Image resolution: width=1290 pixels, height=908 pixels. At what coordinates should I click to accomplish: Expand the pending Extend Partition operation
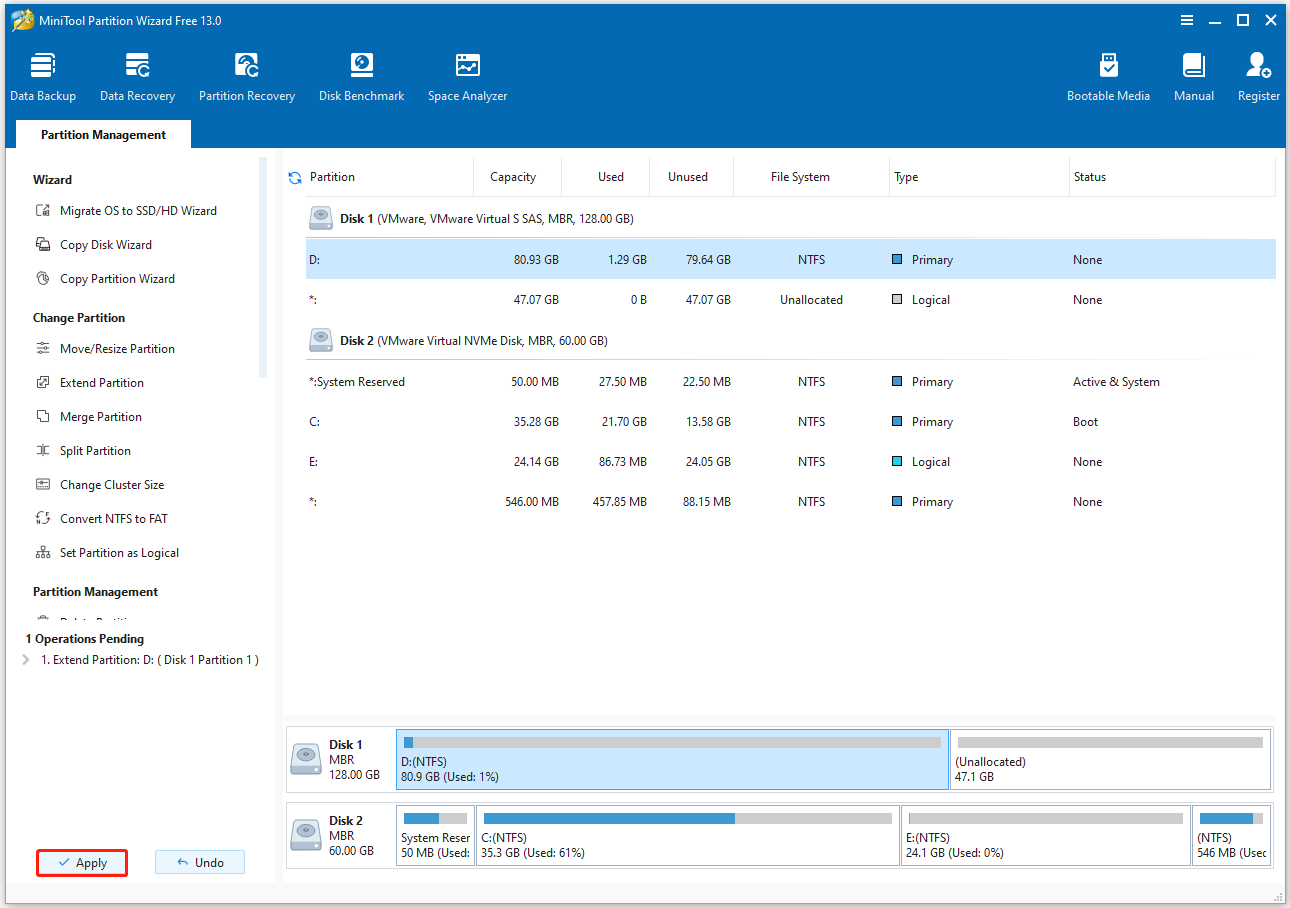[24, 659]
